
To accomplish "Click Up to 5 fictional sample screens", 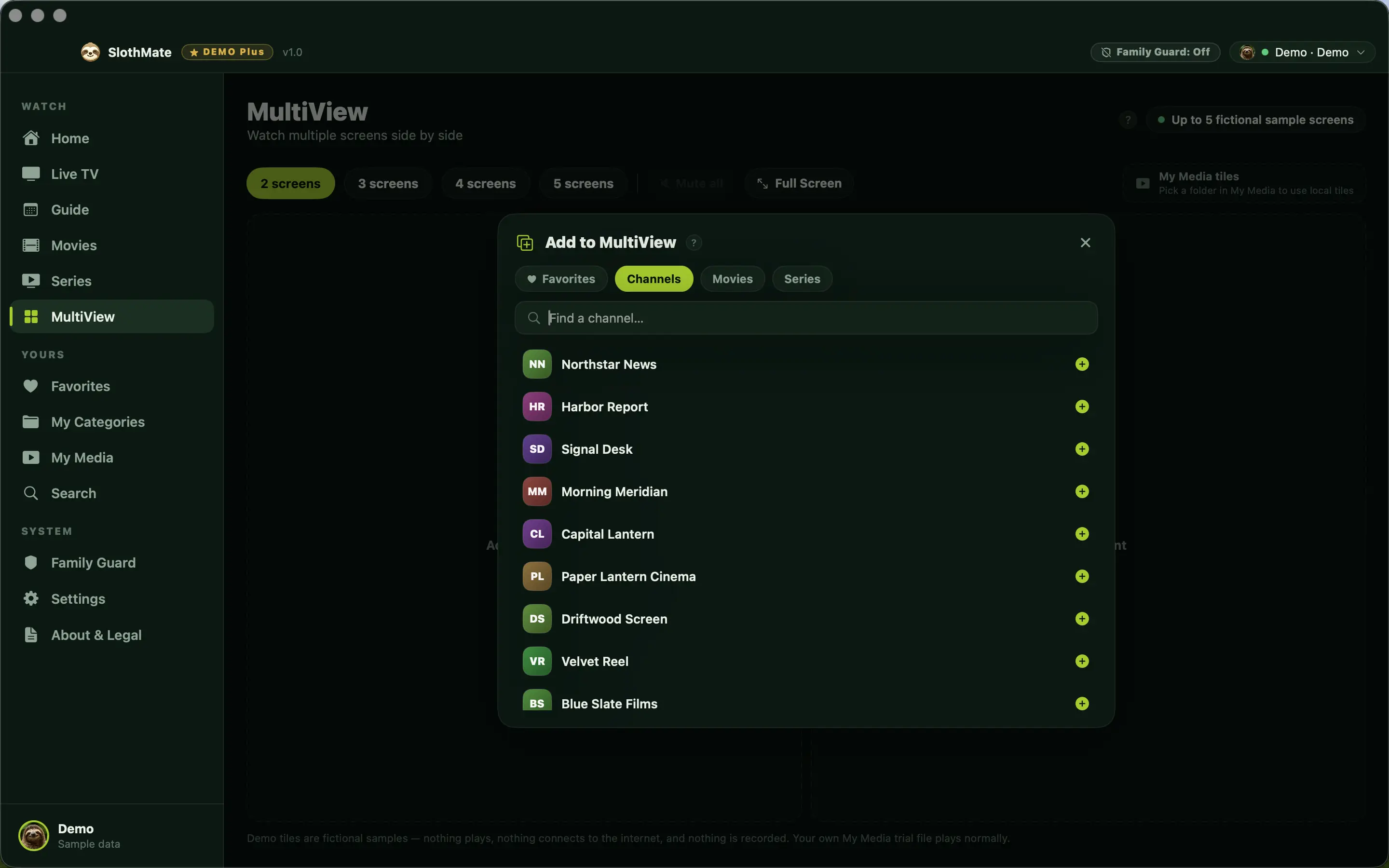I will pos(1255,120).
